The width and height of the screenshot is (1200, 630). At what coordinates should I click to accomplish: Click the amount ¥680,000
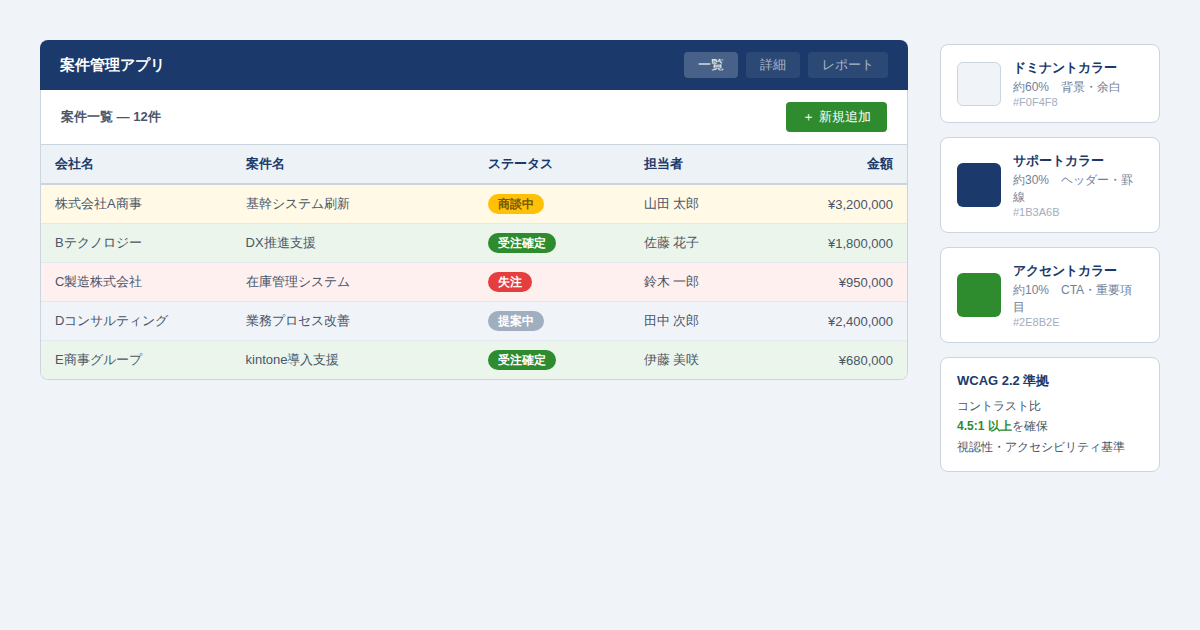[x=866, y=360]
